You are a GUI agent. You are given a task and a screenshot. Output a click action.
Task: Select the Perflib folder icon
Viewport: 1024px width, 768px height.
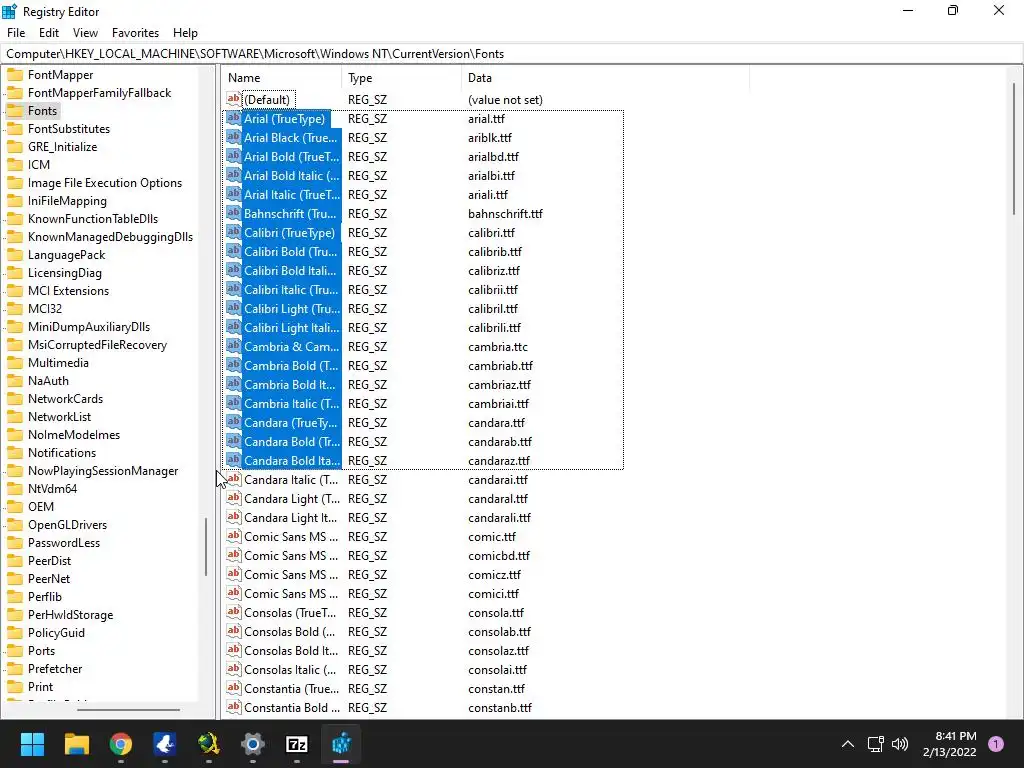coord(15,596)
